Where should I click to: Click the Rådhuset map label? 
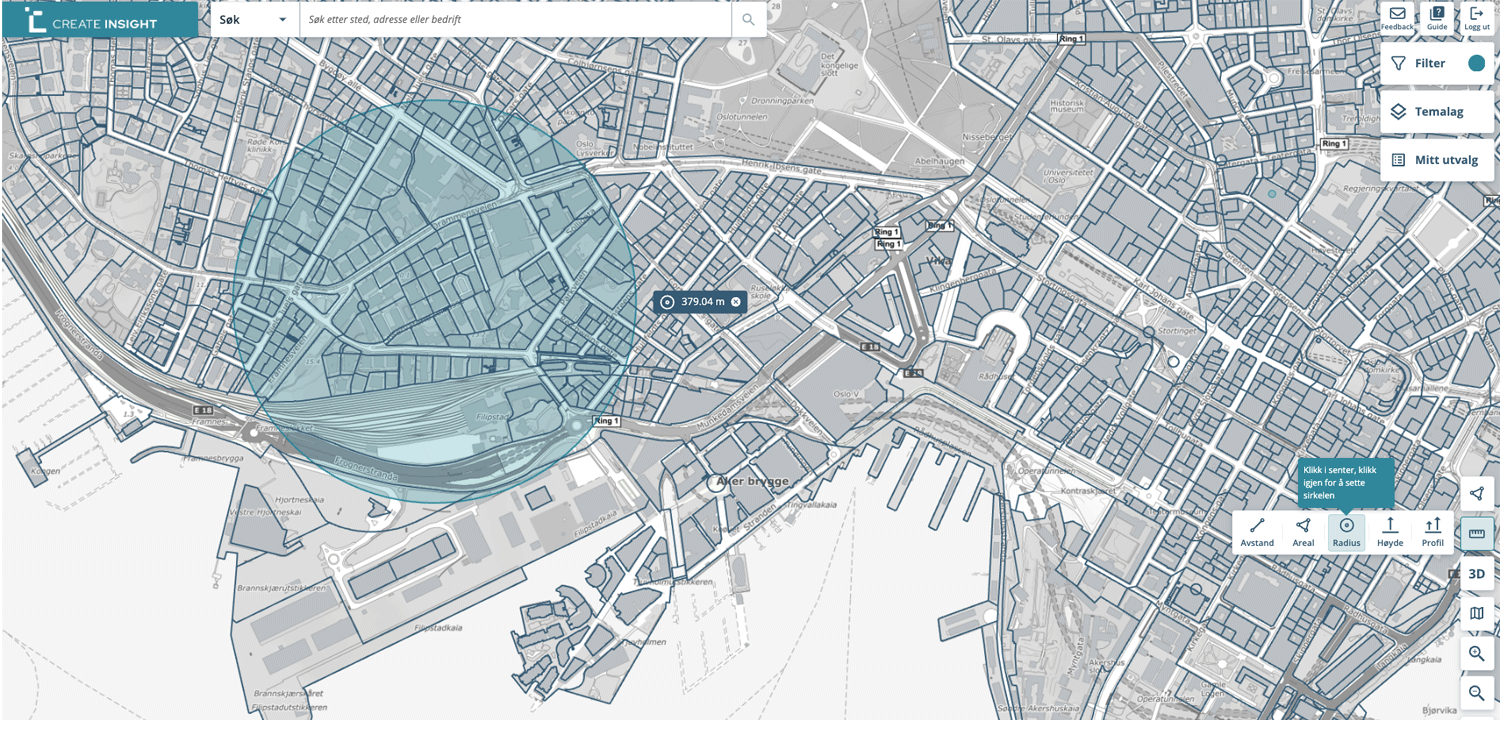(998, 375)
